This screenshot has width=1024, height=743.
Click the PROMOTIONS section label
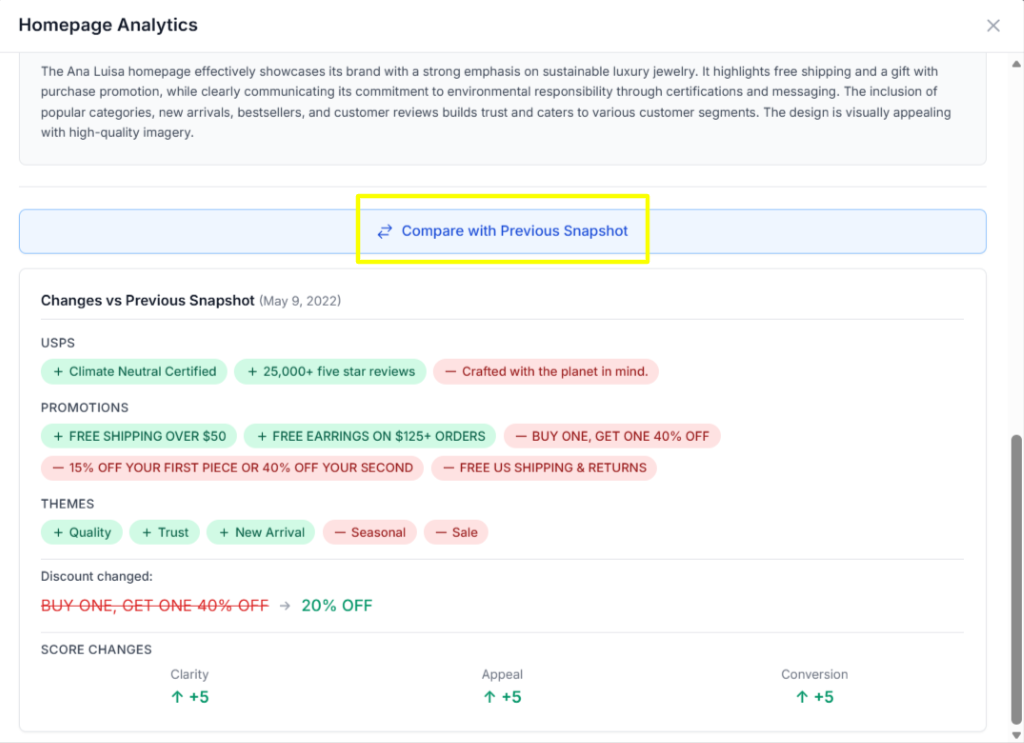pyautogui.click(x=85, y=408)
